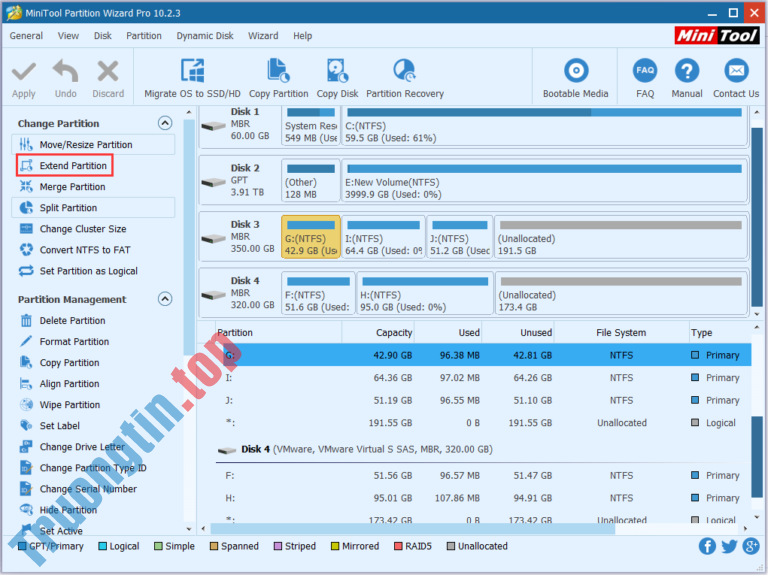The height and width of the screenshot is (575, 768).
Task: Select partition J: row in table
Action: 483,400
